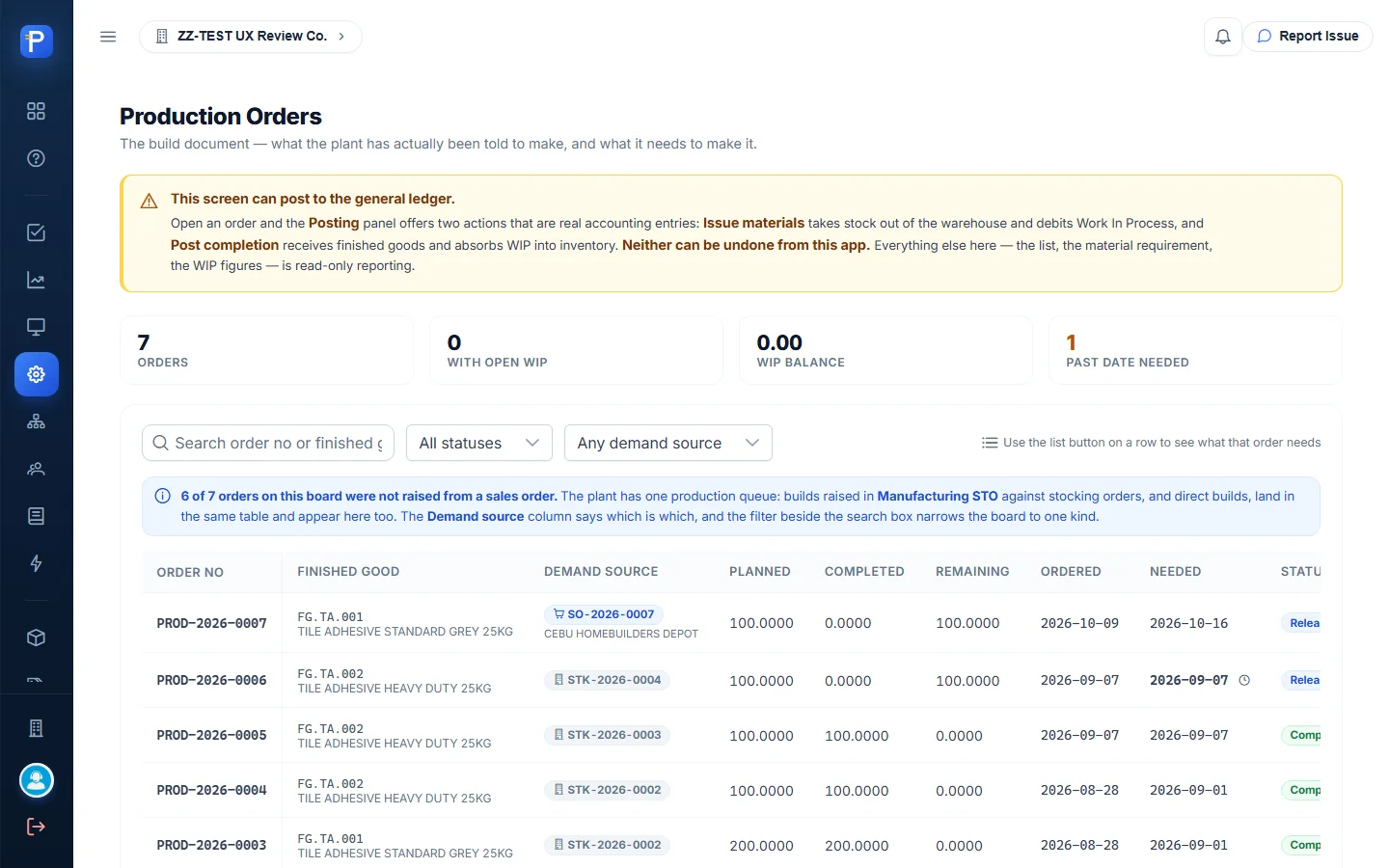Click the Search order no input field
1389x868 pixels.
coord(268,443)
